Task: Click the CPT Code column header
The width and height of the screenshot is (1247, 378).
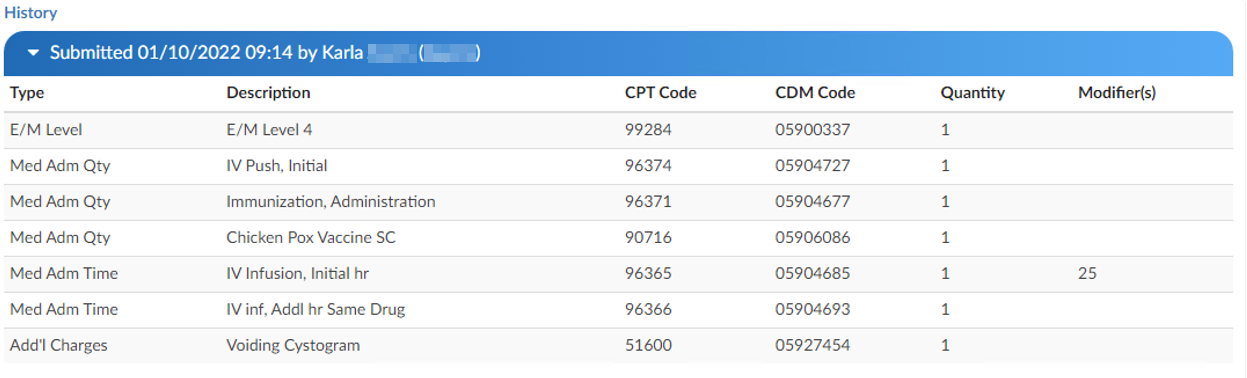Action: point(660,93)
